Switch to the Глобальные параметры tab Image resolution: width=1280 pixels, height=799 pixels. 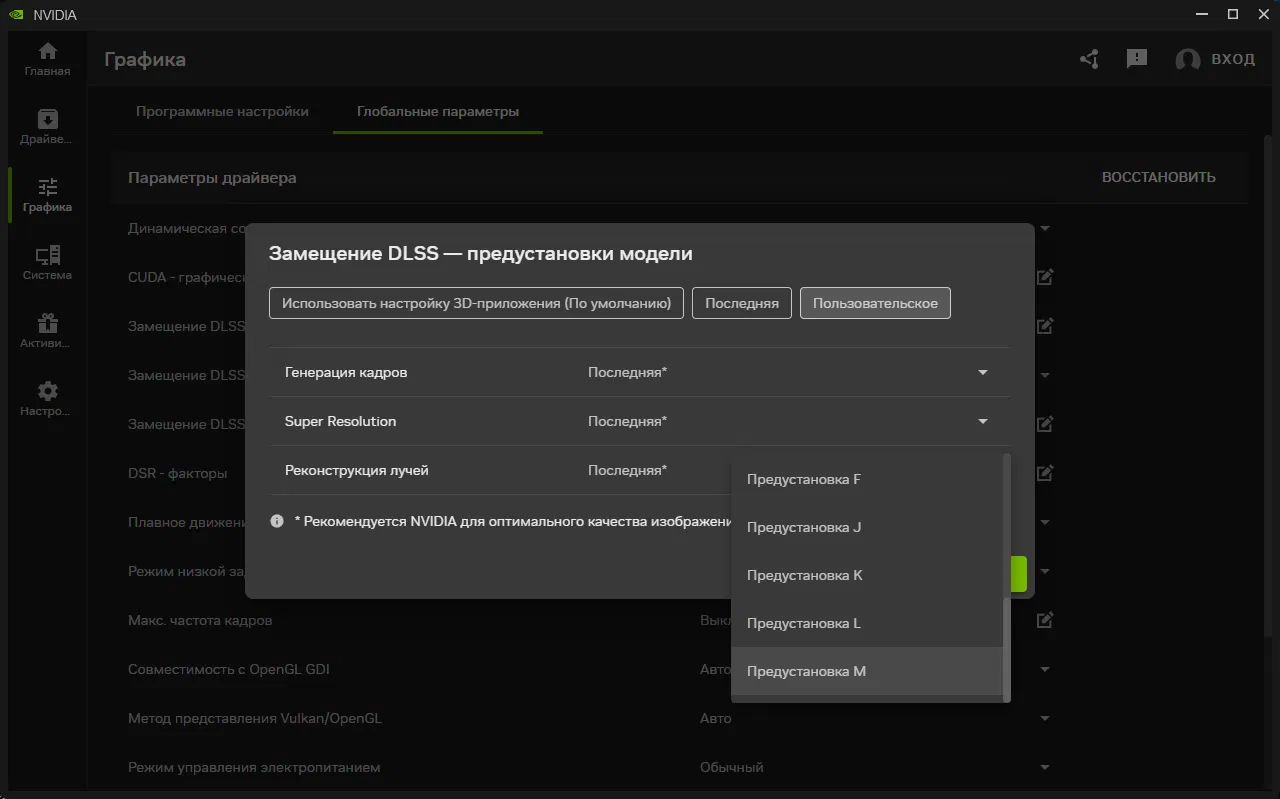(438, 111)
